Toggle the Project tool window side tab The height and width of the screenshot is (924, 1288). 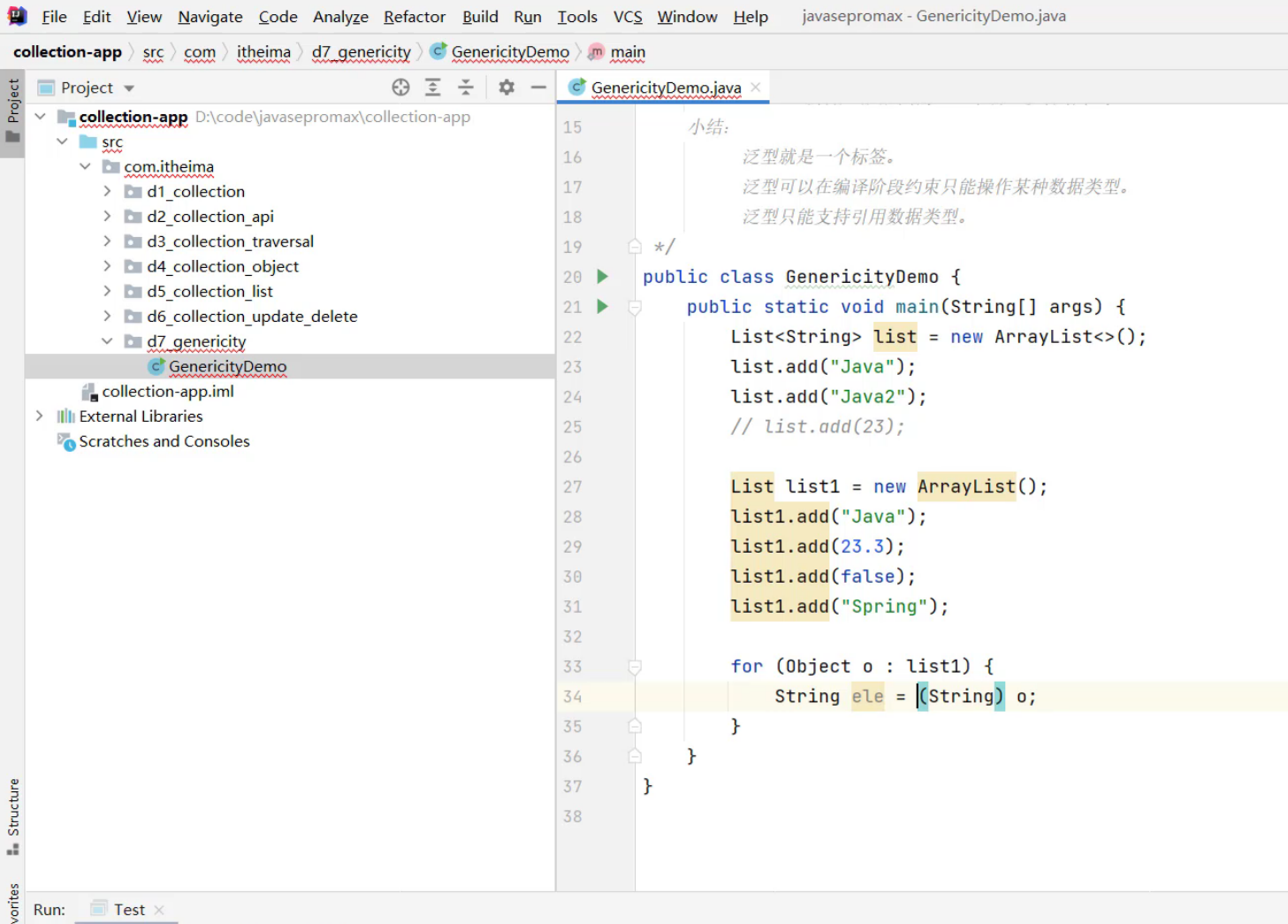[x=12, y=112]
